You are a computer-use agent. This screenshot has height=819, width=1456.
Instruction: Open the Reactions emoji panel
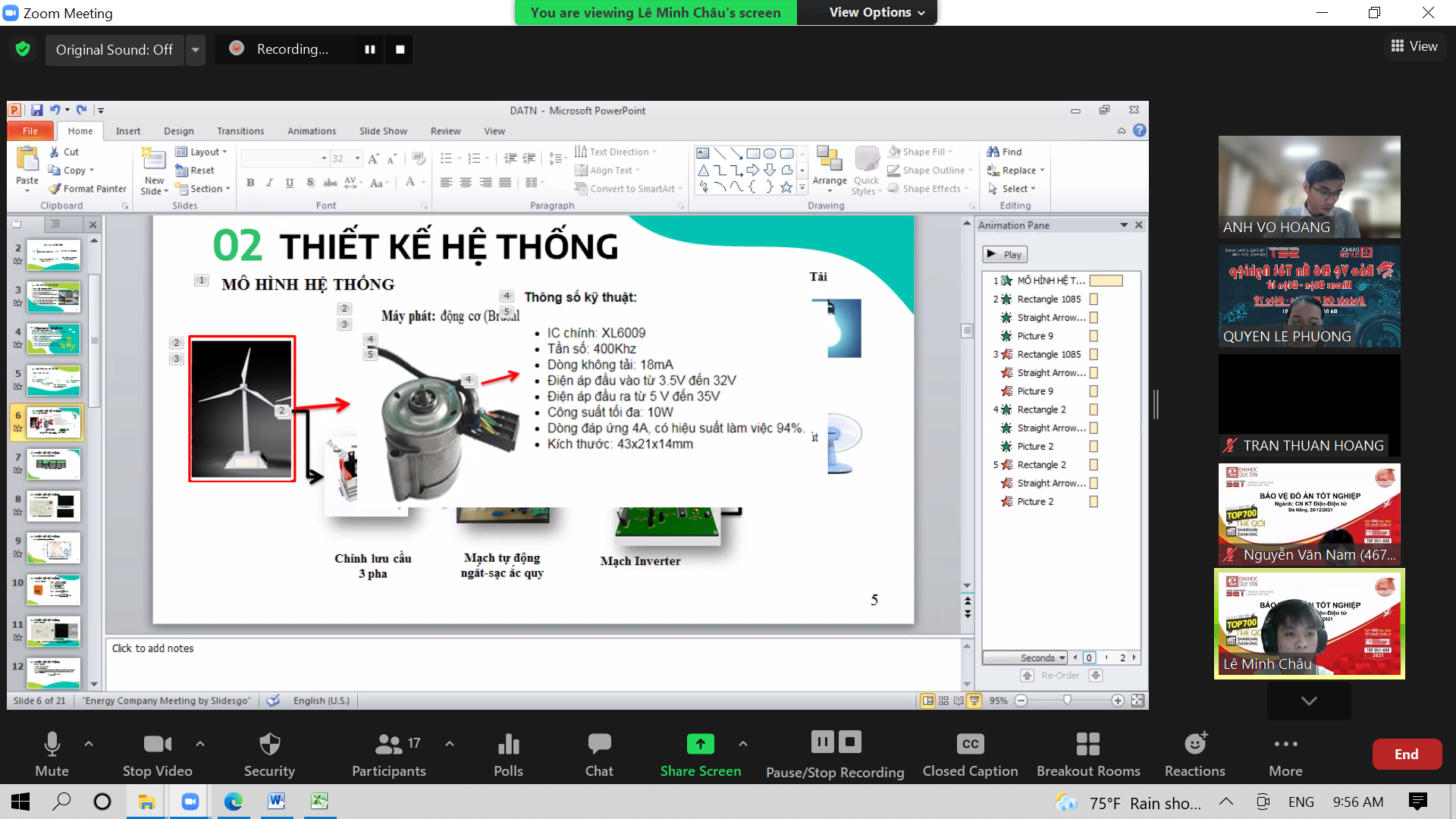coord(1195,745)
